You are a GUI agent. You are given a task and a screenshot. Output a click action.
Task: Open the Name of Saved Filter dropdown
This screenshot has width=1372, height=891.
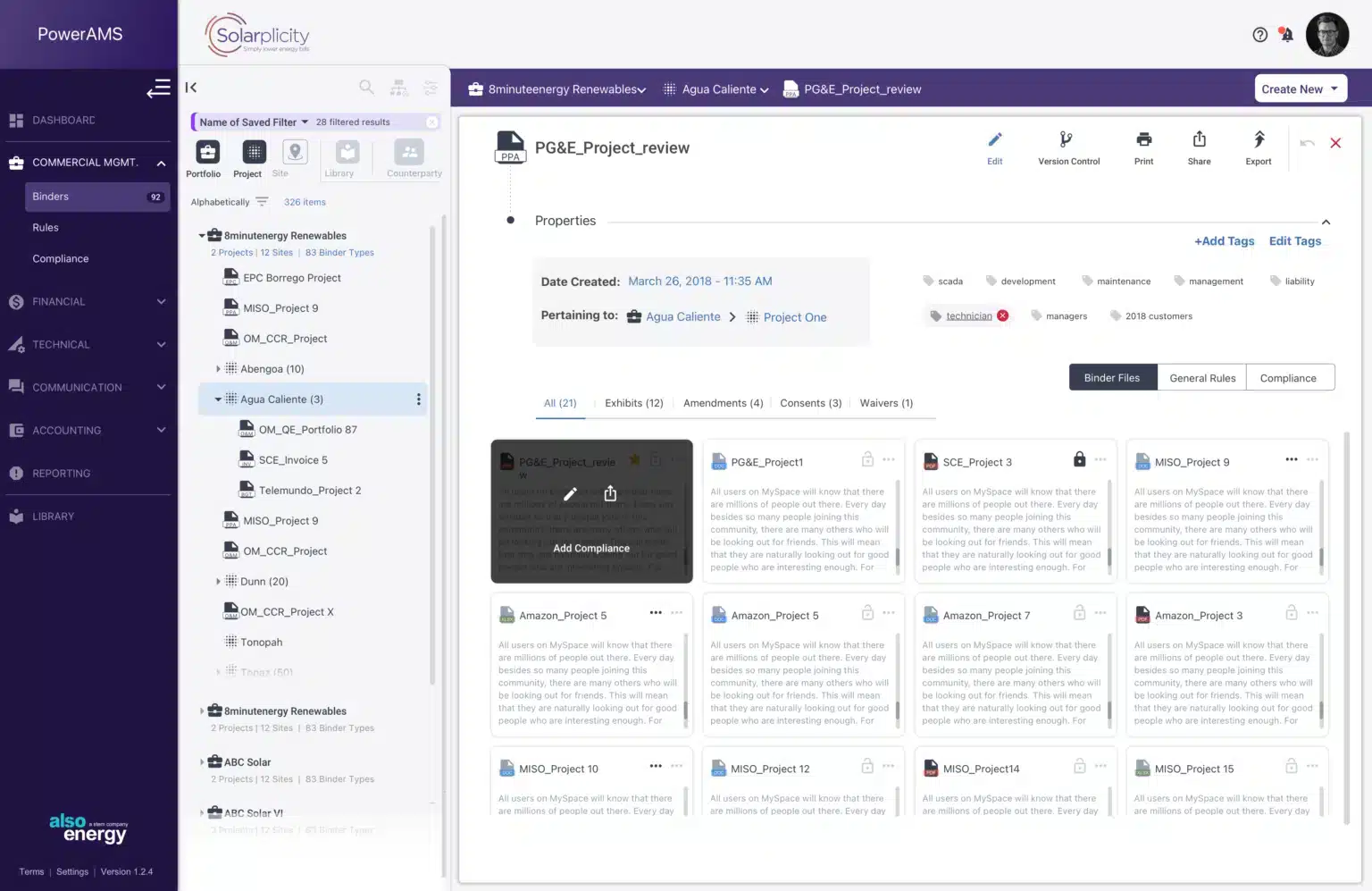pyautogui.click(x=253, y=122)
